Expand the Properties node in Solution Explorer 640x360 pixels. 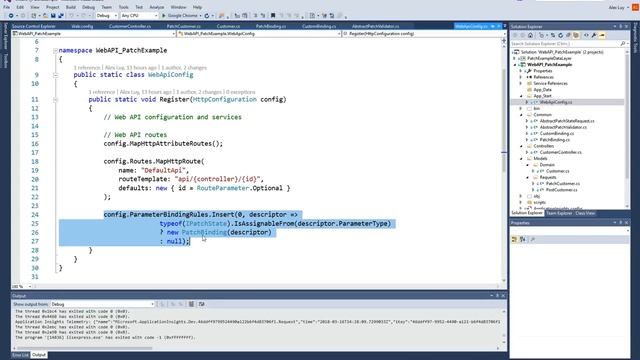click(521, 71)
